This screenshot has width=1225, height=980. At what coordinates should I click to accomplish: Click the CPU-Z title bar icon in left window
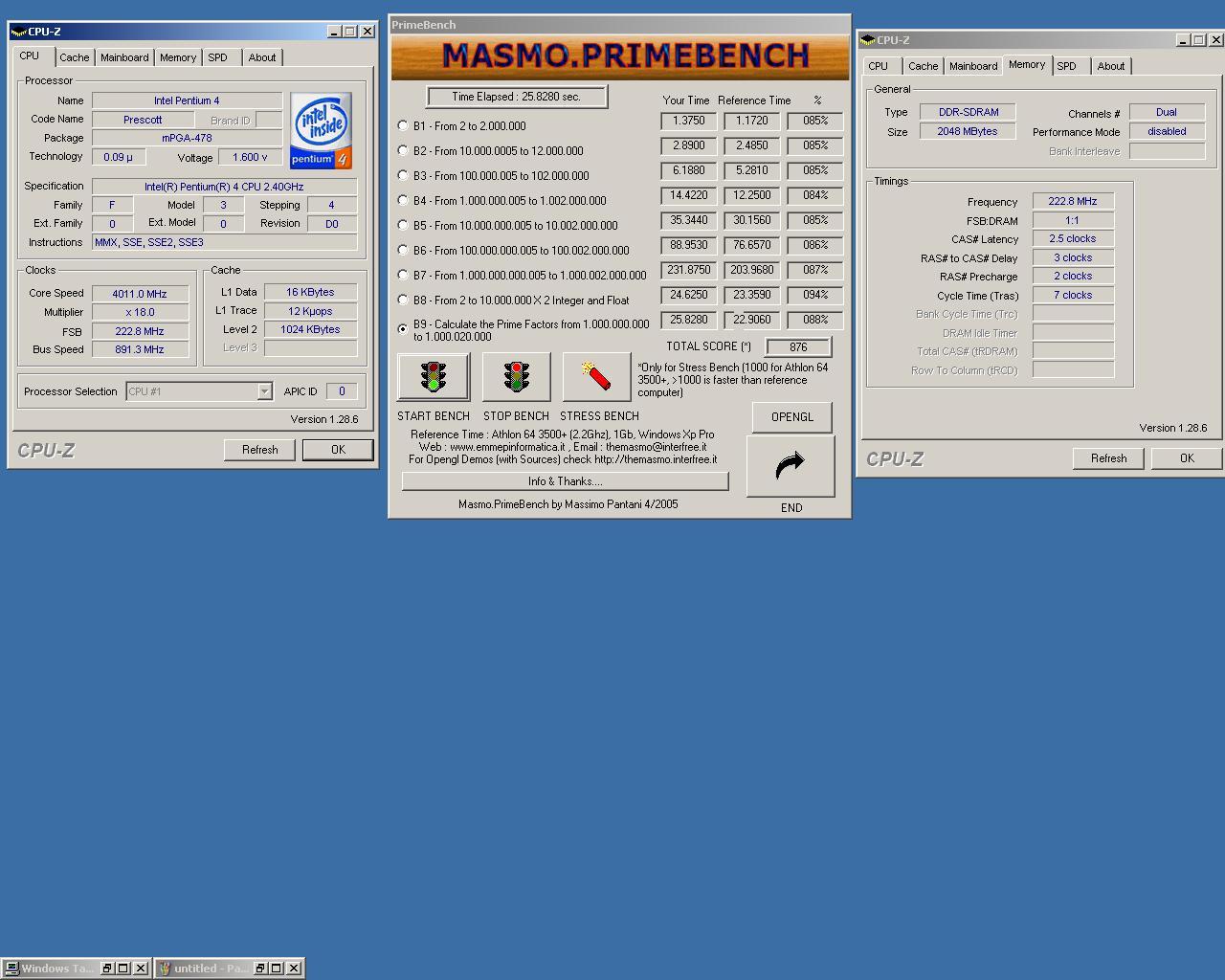coord(18,32)
